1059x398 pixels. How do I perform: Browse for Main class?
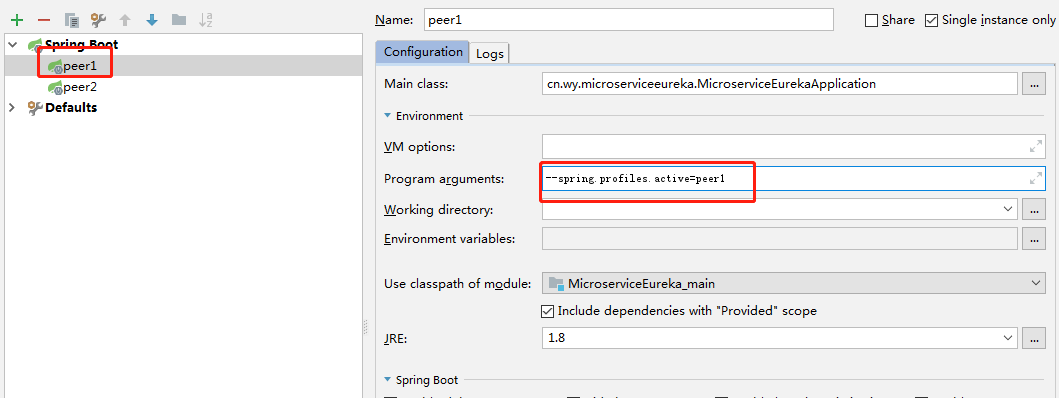(x=1033, y=84)
